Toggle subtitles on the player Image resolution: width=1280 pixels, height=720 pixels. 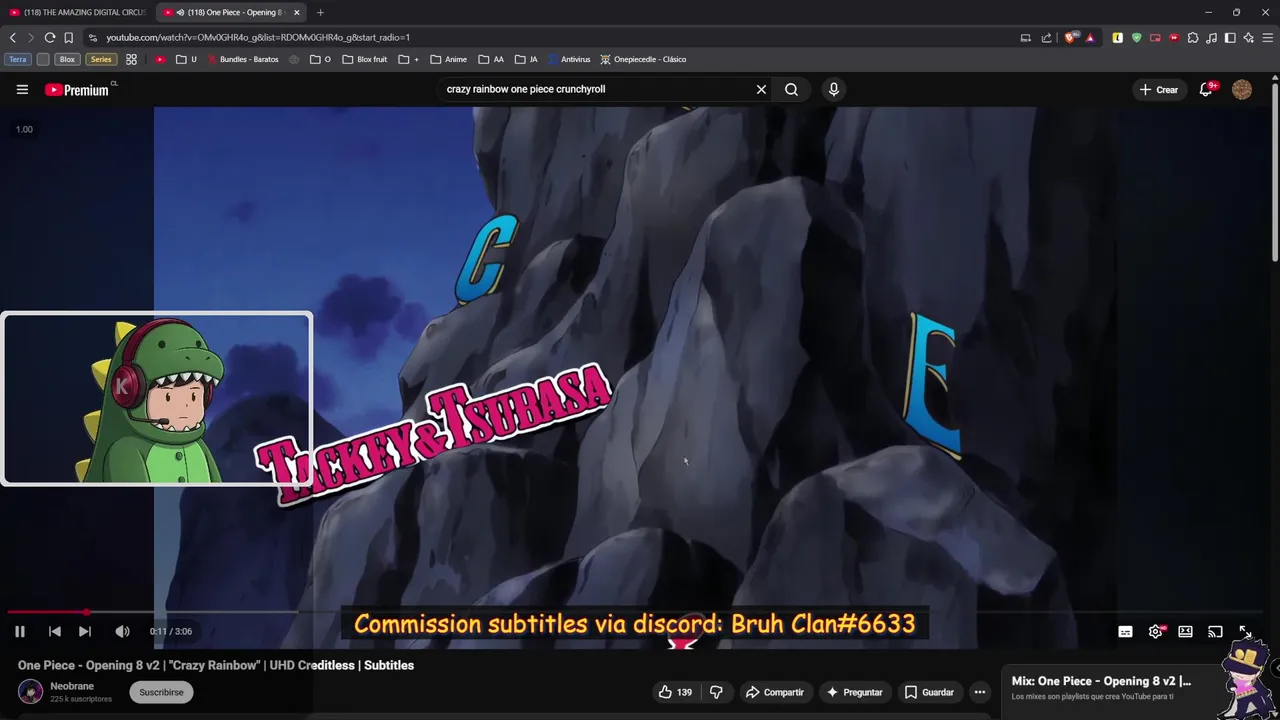[x=1125, y=632]
